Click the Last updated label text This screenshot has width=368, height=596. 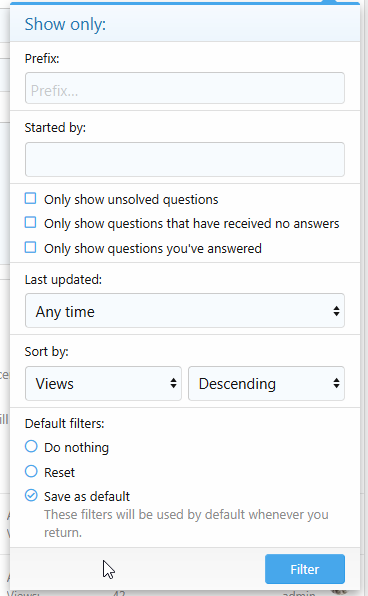[63, 280]
